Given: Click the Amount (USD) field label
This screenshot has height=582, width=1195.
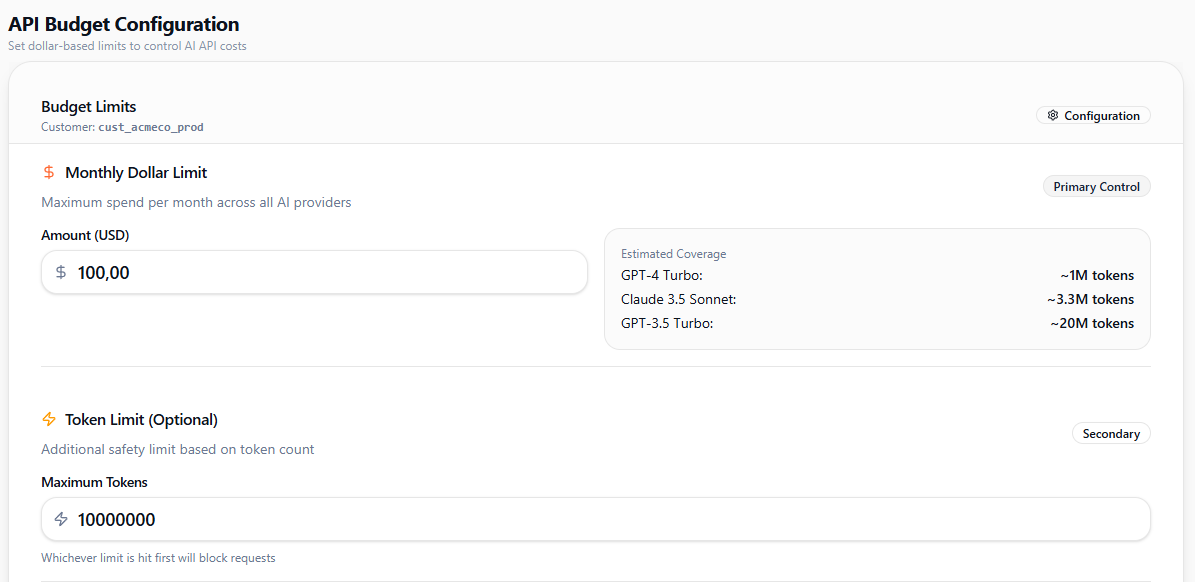Looking at the screenshot, I should coord(85,236).
